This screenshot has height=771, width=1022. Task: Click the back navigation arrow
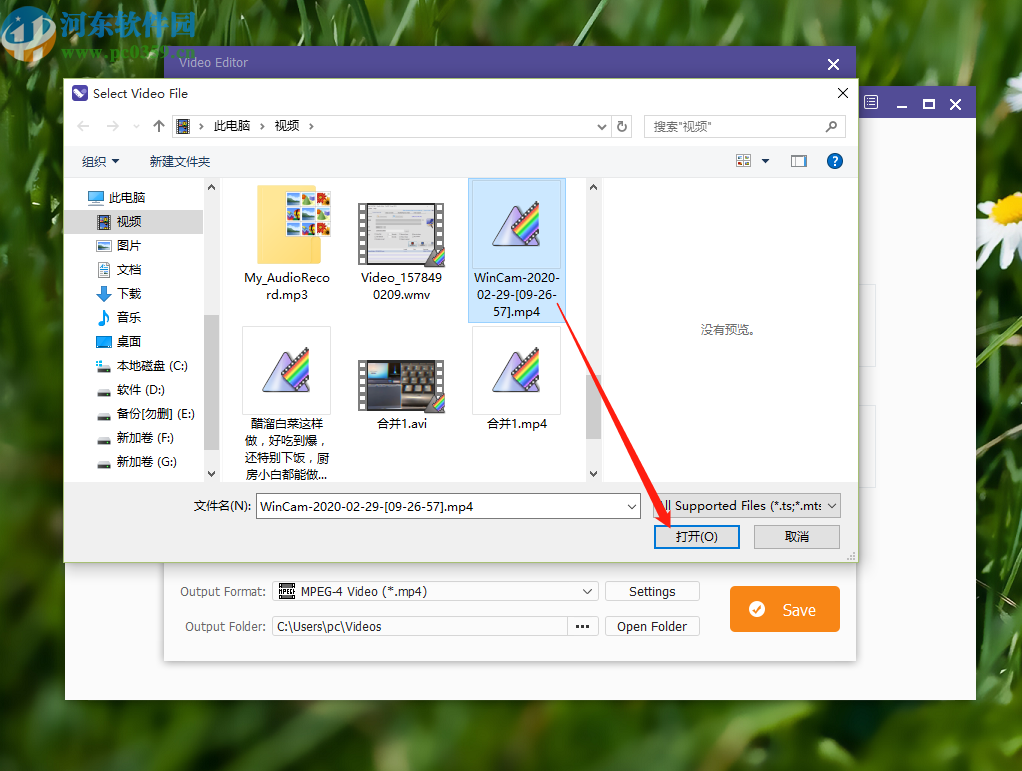pyautogui.click(x=83, y=126)
